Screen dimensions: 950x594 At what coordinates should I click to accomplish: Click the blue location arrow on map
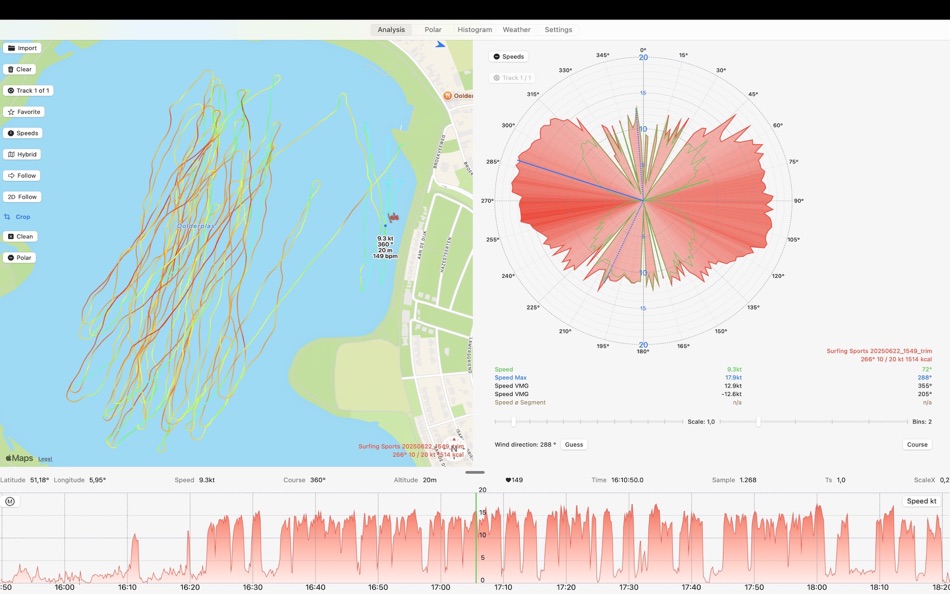coord(440,44)
